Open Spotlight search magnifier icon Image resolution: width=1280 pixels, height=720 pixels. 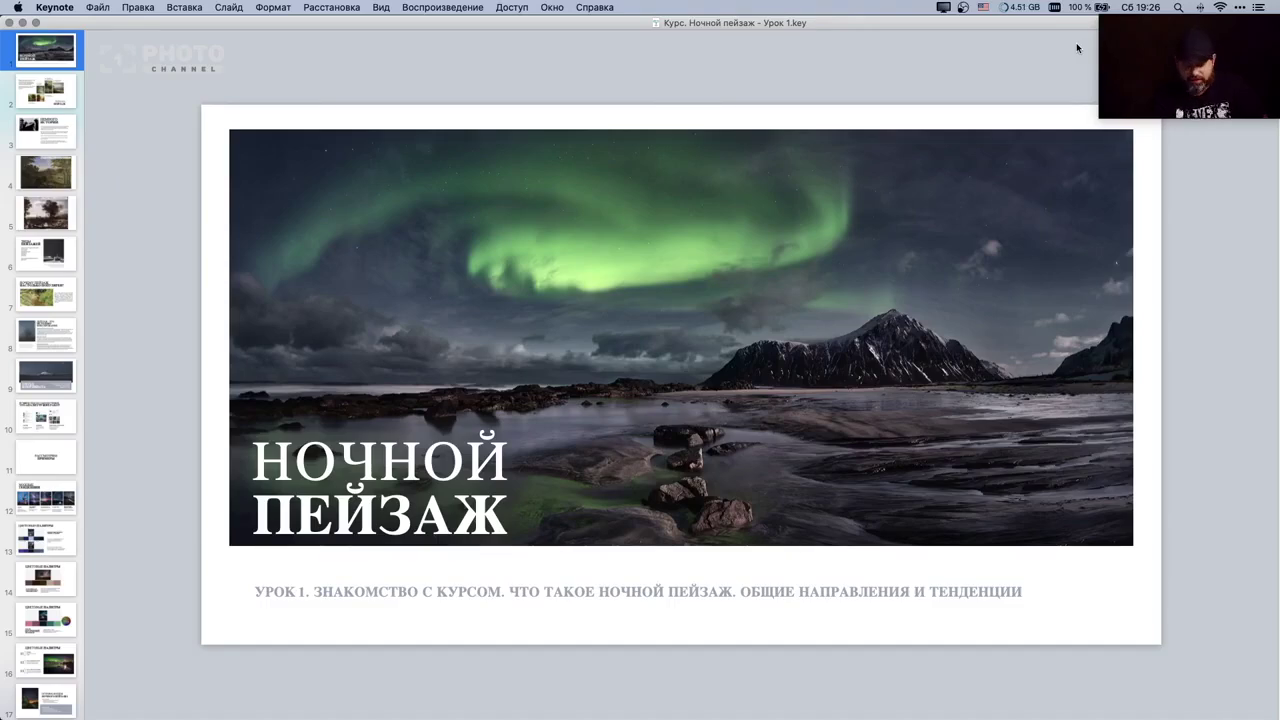pos(1178,7)
